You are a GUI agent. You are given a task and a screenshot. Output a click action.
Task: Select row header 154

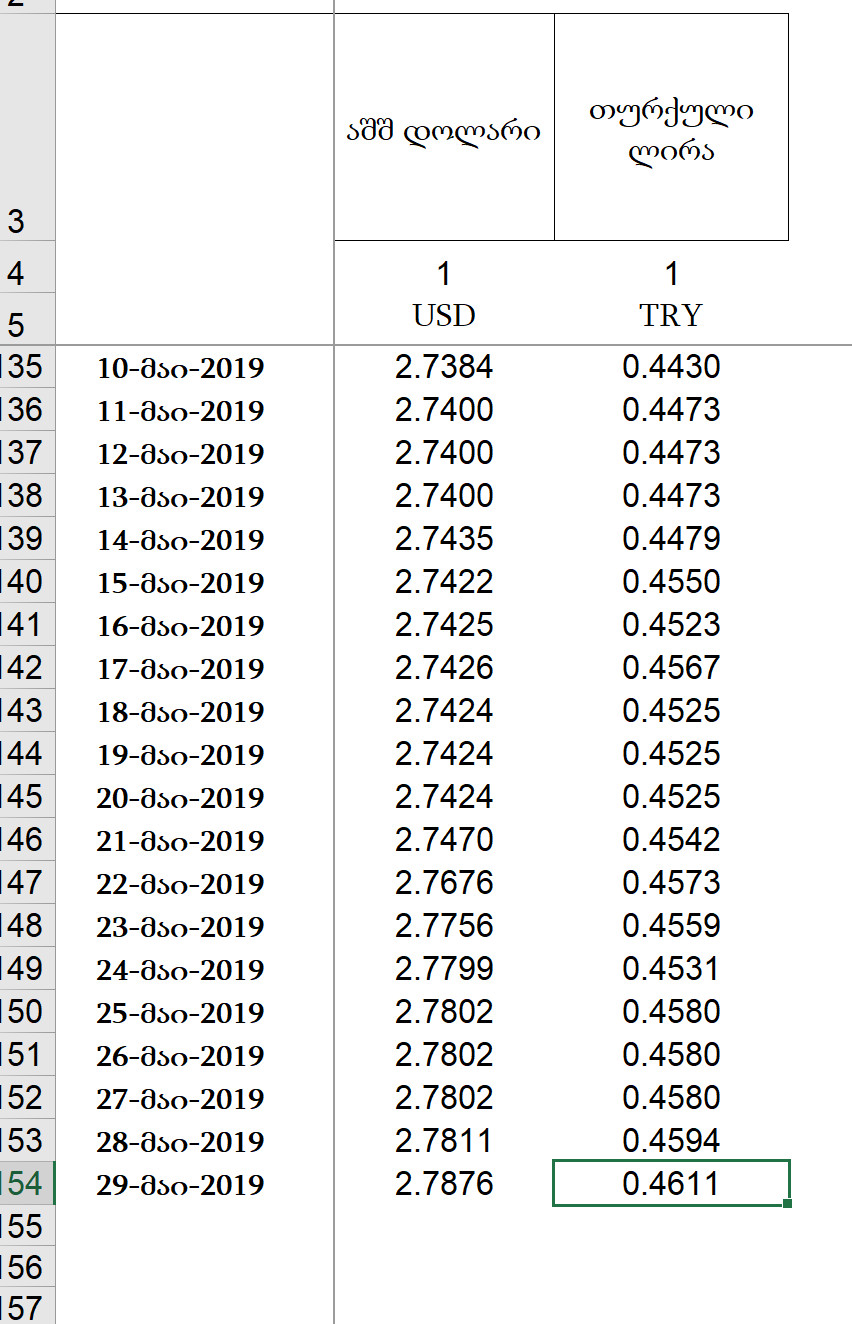[x=26, y=1184]
